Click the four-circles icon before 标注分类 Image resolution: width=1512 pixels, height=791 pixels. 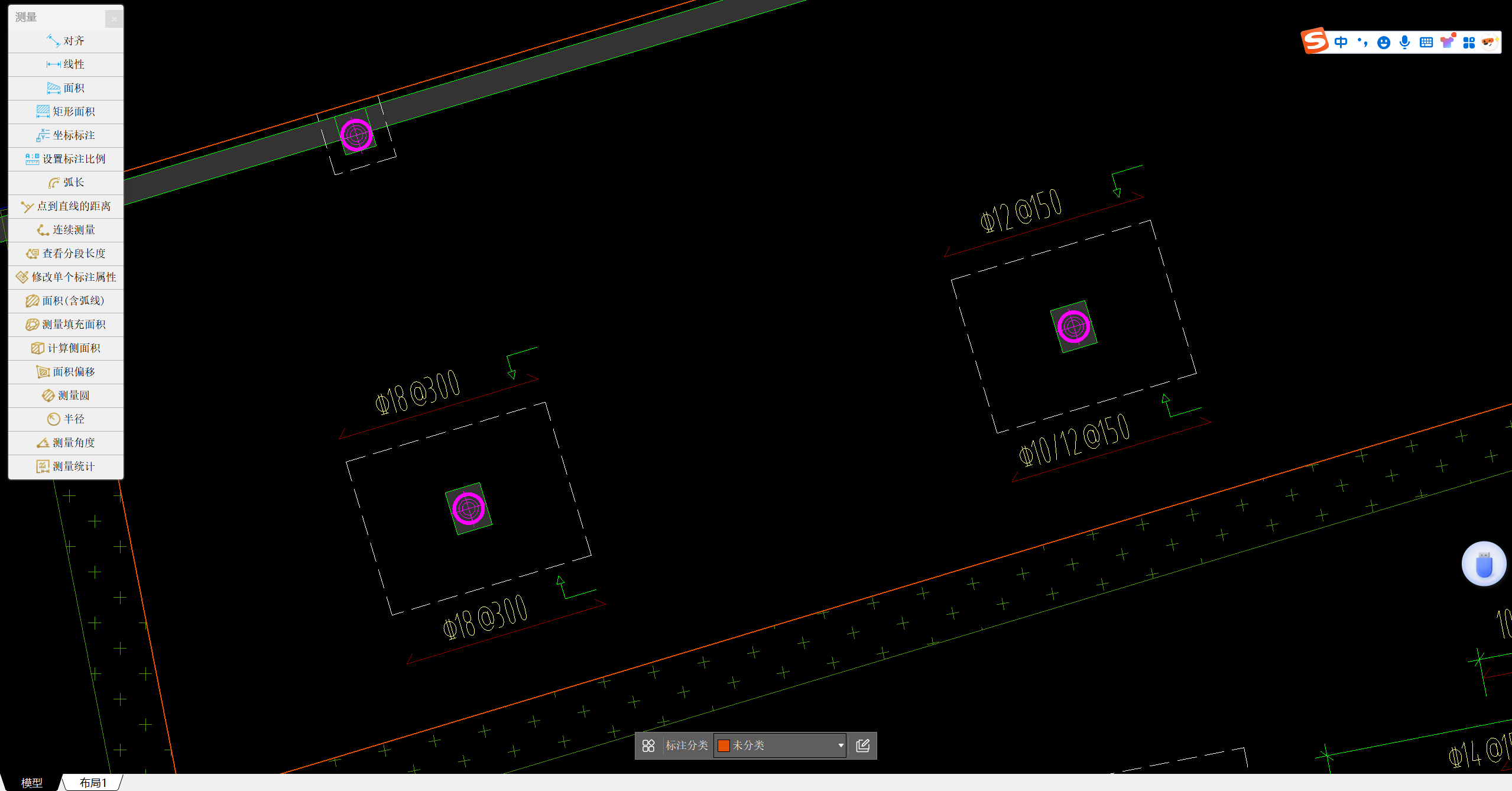coord(648,745)
